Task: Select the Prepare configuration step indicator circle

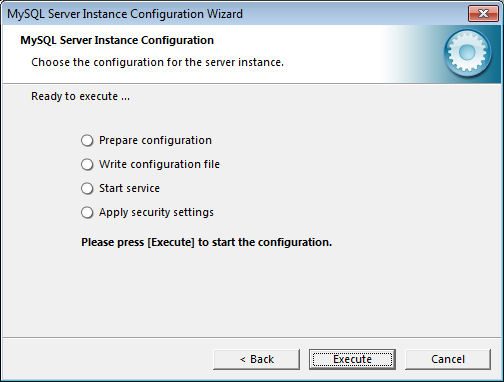Action: (x=87, y=140)
